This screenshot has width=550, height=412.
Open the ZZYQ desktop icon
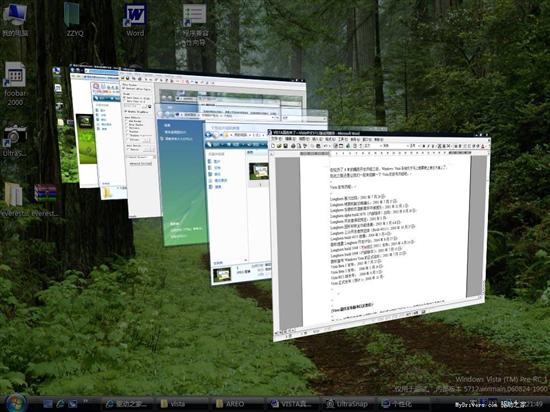click(74, 18)
